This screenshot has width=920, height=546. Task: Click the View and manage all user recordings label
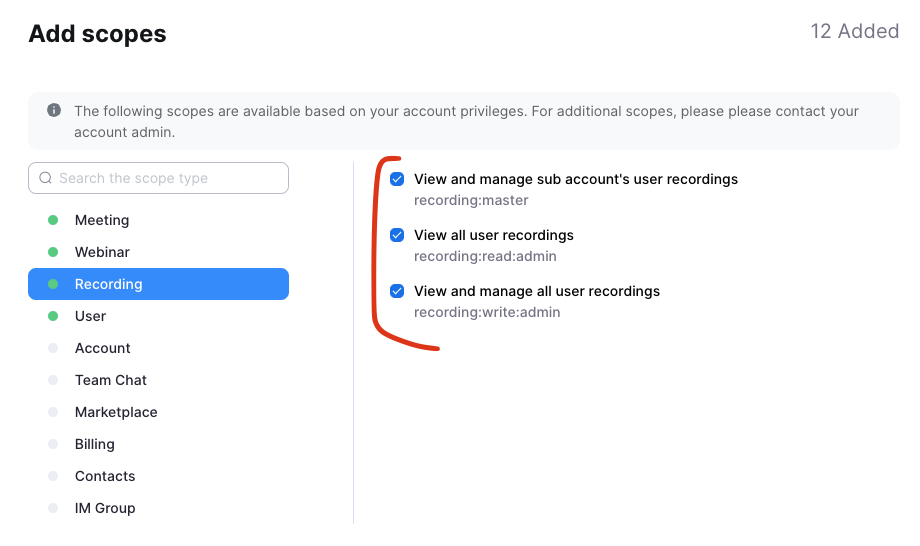[537, 291]
